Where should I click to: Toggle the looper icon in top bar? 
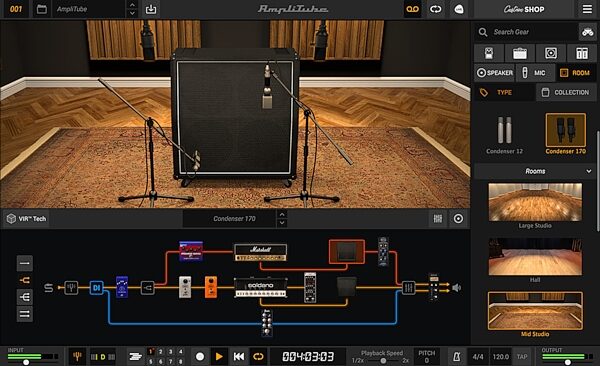[x=435, y=9]
